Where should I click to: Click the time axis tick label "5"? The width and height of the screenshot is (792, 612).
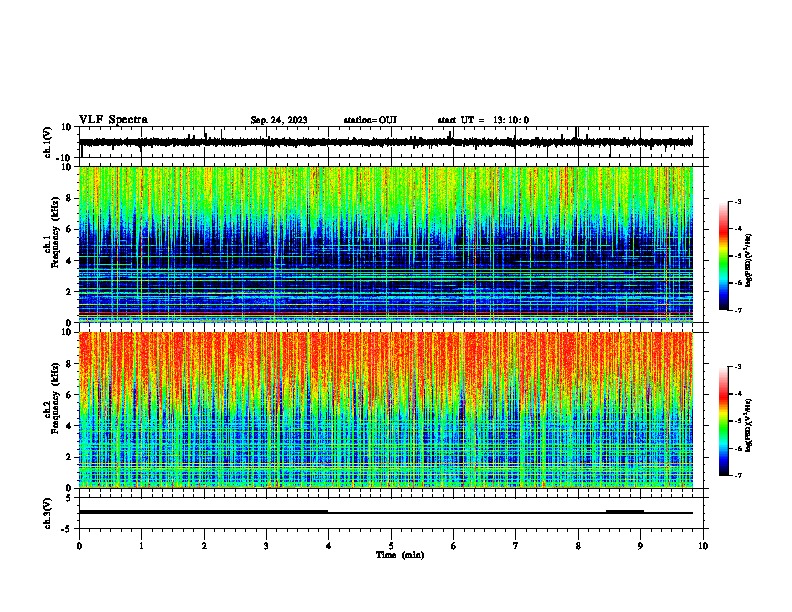pos(391,546)
